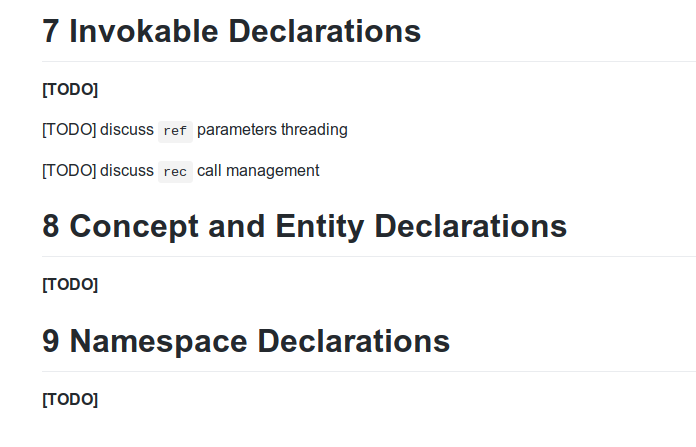Click the section number "7" in the heading
Image resolution: width=696 pixels, height=447 pixels.
point(51,31)
